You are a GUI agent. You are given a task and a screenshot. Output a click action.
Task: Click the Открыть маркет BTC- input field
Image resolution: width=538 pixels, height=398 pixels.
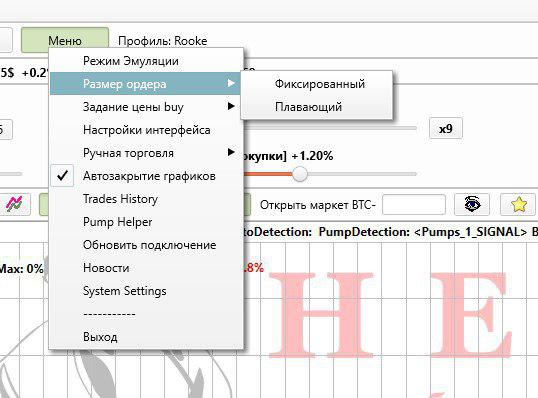(x=414, y=205)
